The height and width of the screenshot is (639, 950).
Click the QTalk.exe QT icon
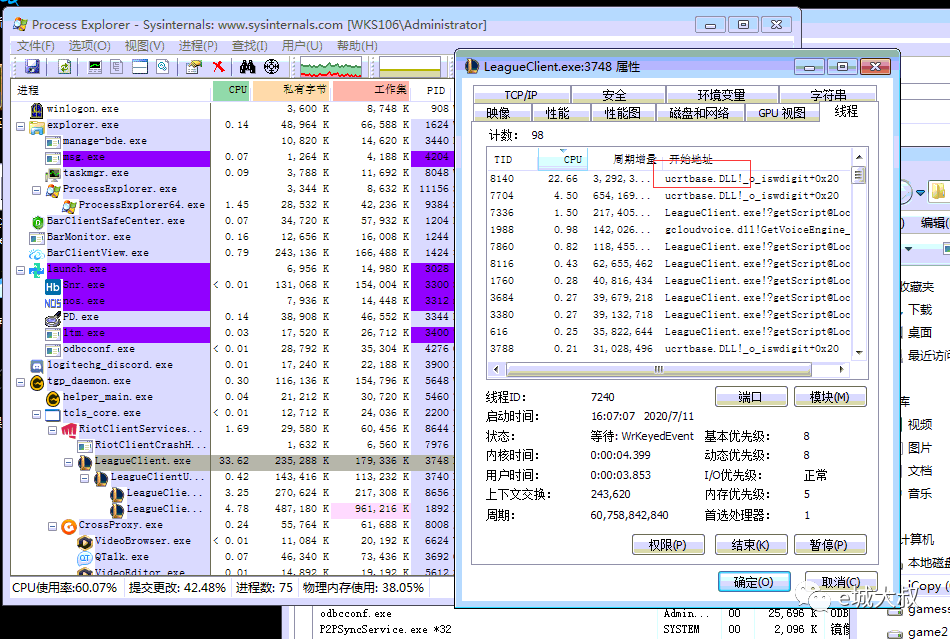point(85,557)
